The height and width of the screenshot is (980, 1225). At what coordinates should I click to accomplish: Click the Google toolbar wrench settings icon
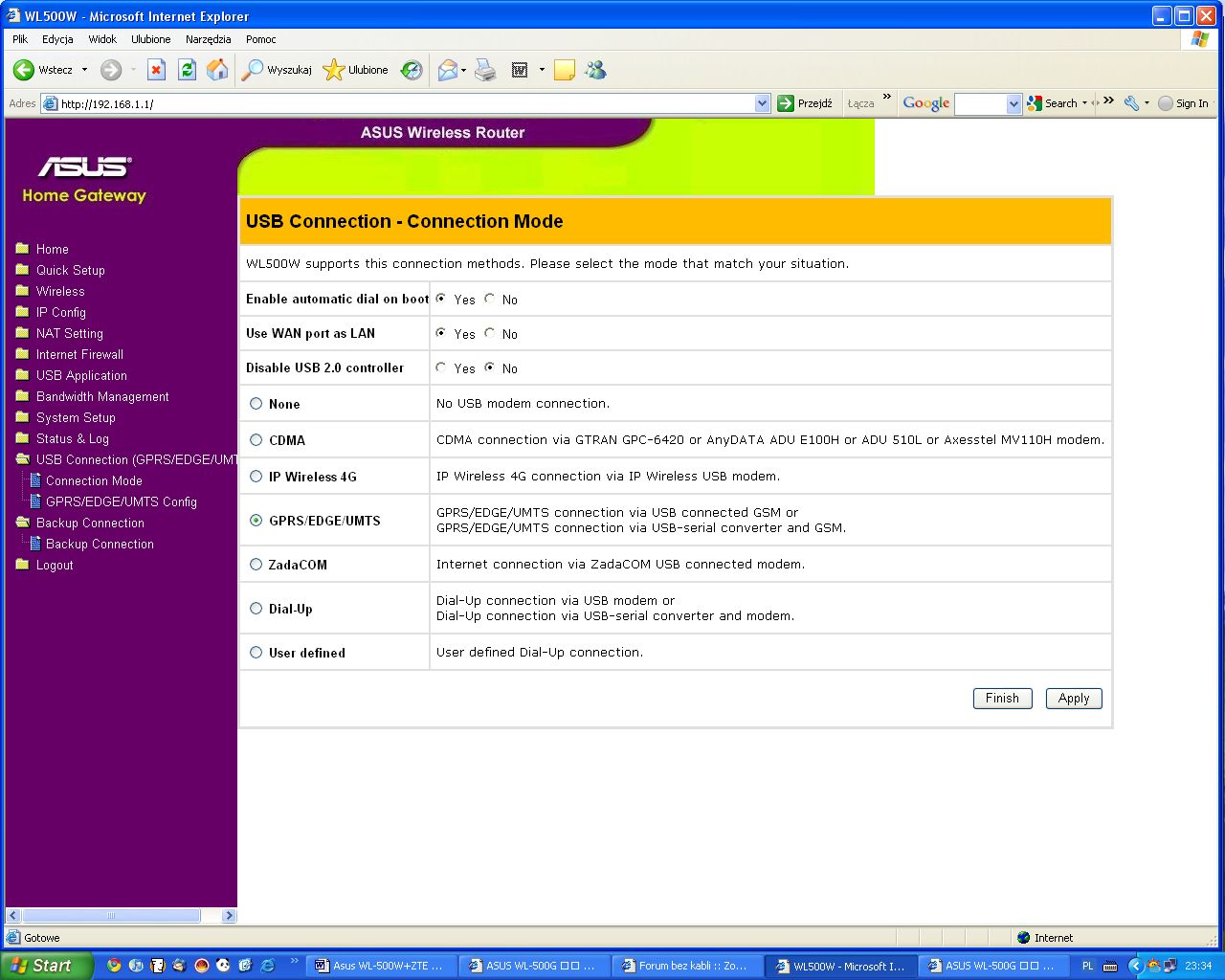coord(1131,103)
